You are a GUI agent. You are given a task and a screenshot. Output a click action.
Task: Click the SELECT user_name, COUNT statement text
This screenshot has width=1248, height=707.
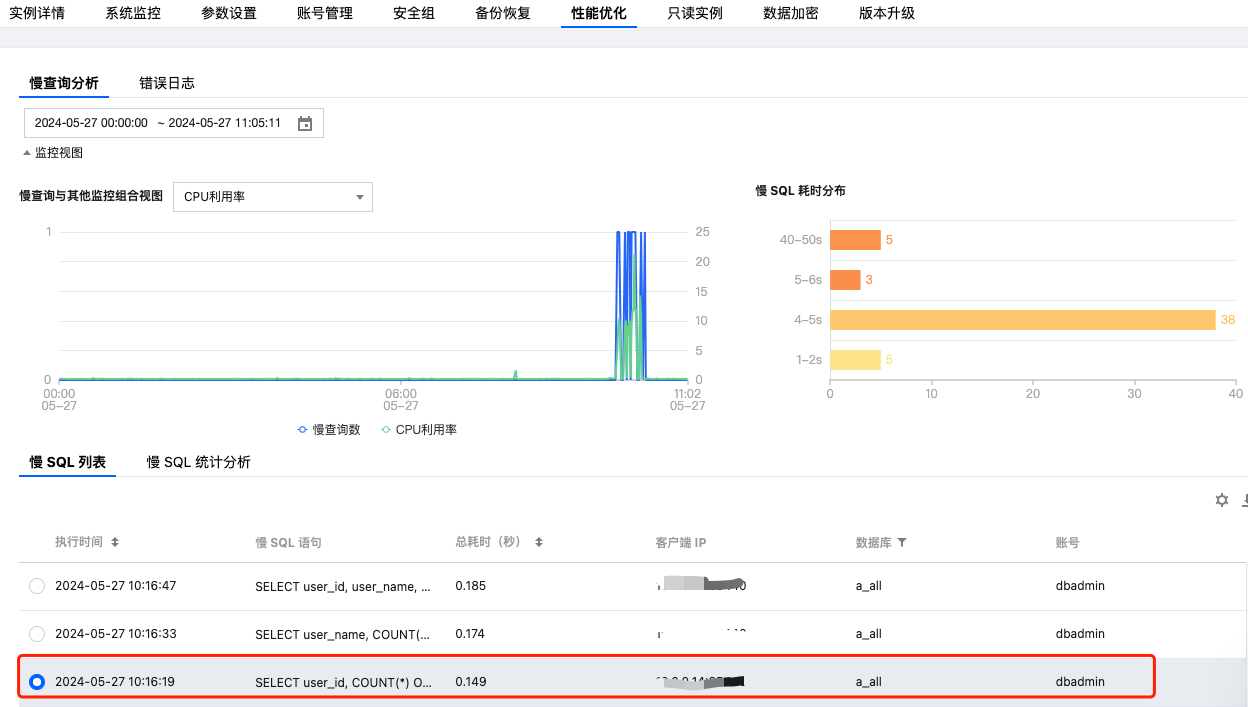click(x=343, y=634)
